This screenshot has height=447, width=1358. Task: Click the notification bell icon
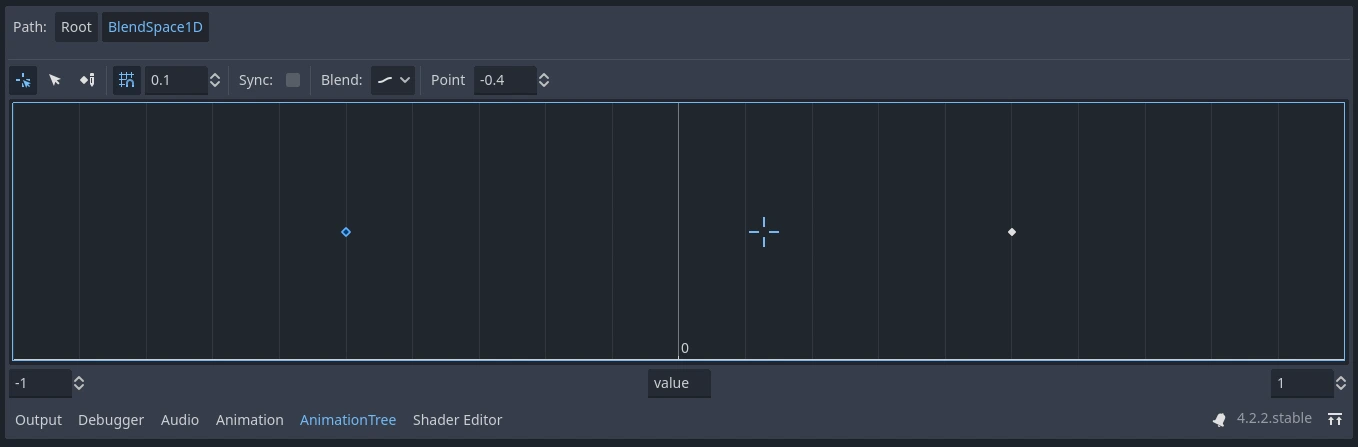pos(1219,420)
